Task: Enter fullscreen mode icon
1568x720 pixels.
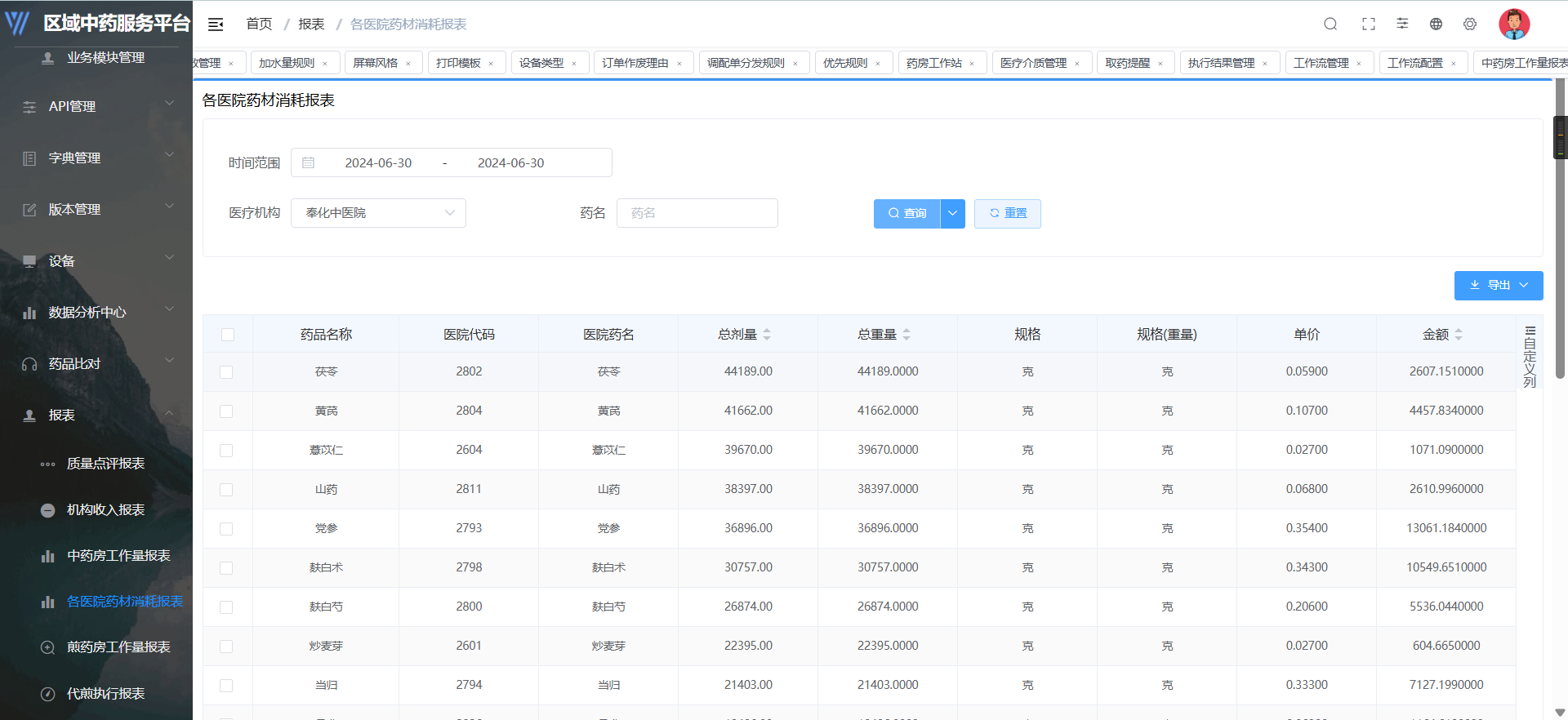Action: pyautogui.click(x=1369, y=24)
